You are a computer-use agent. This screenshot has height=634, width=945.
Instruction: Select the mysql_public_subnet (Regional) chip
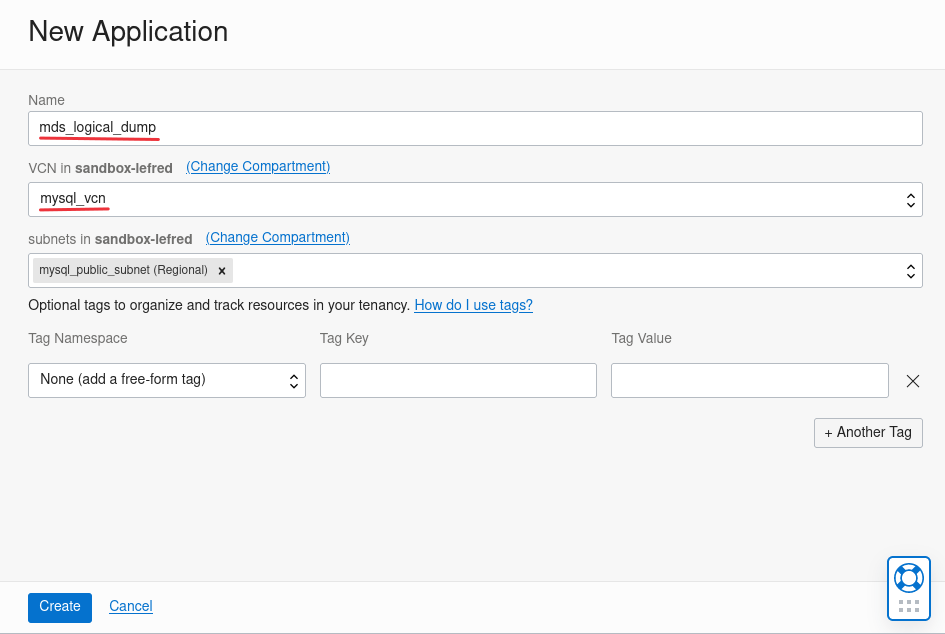125,270
